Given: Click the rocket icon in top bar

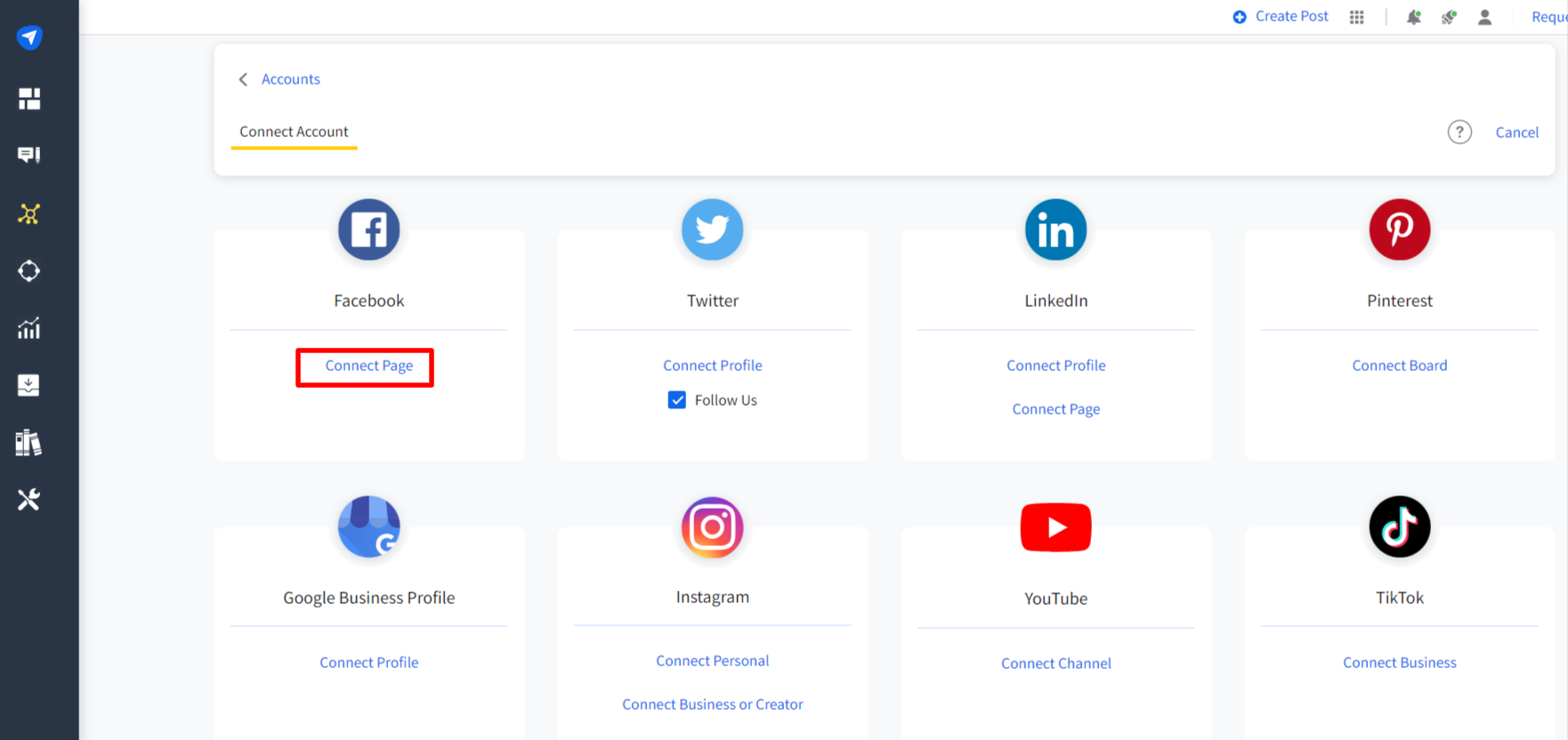Looking at the screenshot, I should coord(1449,17).
